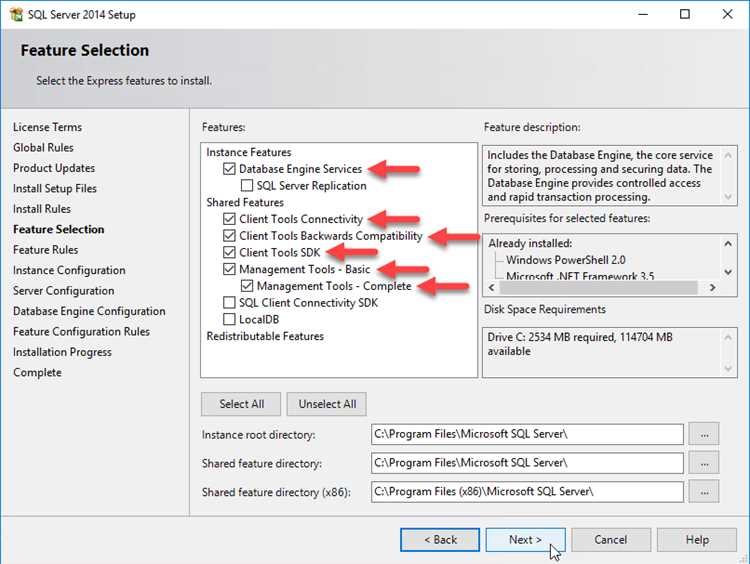
Task: Click Already installed prerequisites heading
Action: point(530,243)
